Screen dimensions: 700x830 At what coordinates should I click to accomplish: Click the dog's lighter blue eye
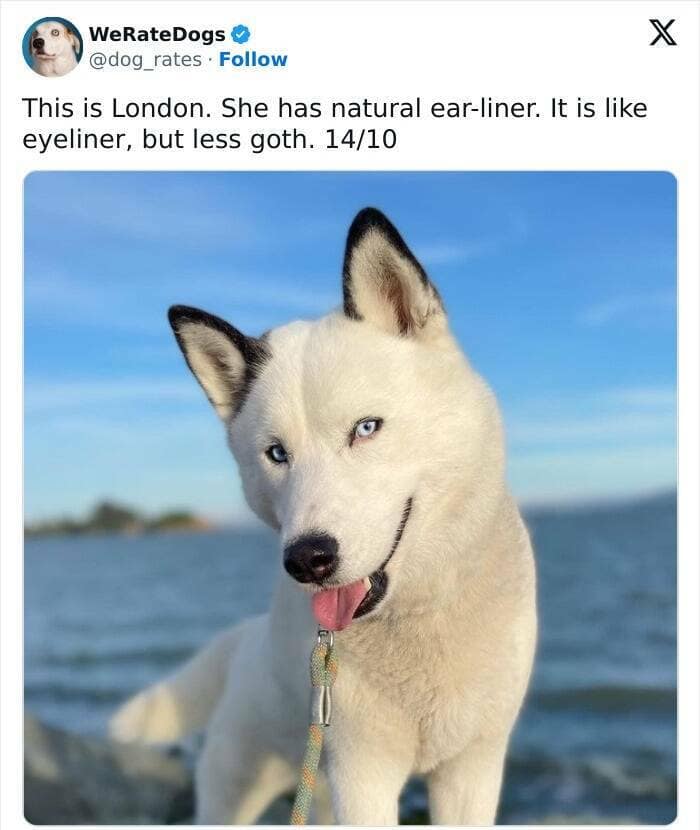tap(367, 428)
